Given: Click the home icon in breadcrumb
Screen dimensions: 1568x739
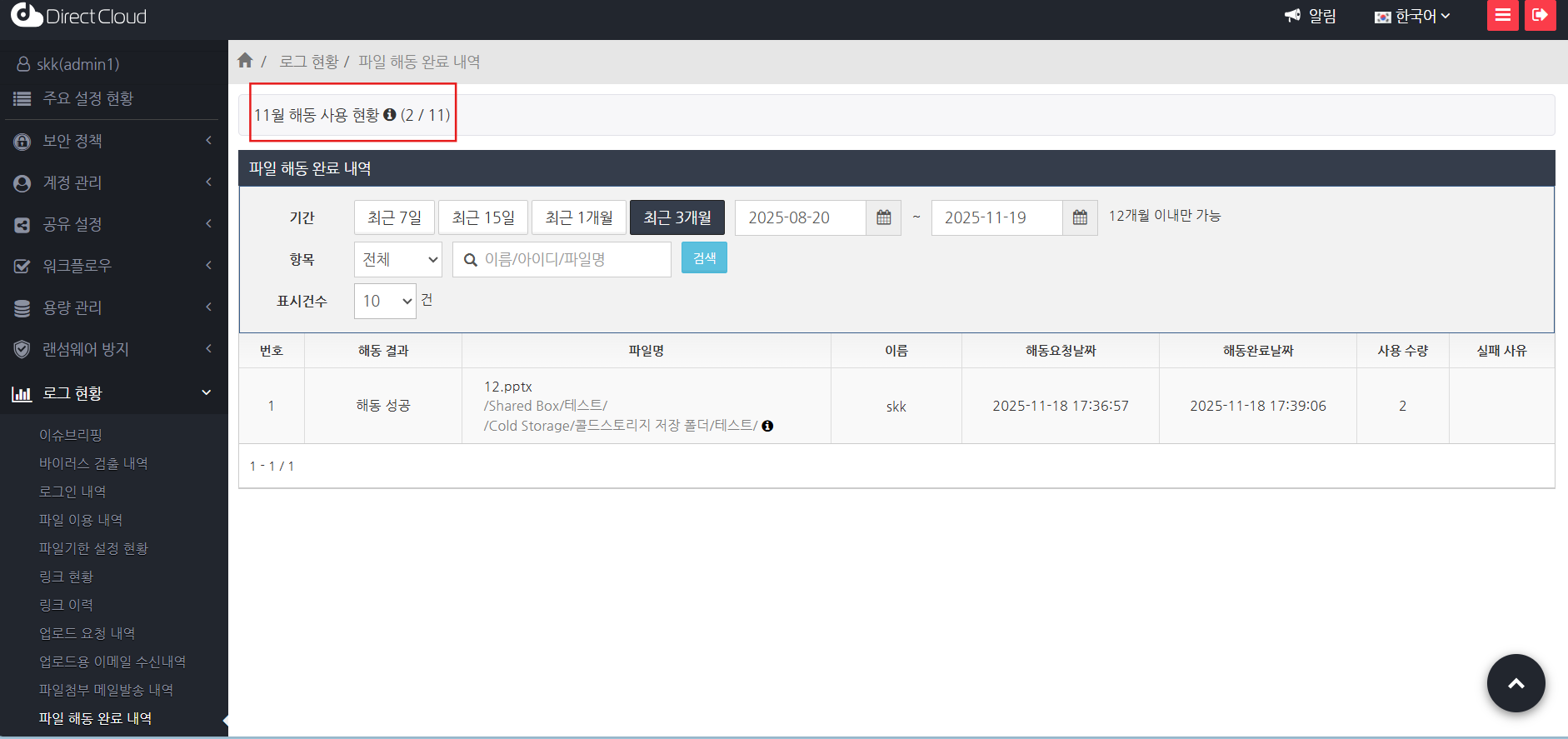Looking at the screenshot, I should click(245, 61).
